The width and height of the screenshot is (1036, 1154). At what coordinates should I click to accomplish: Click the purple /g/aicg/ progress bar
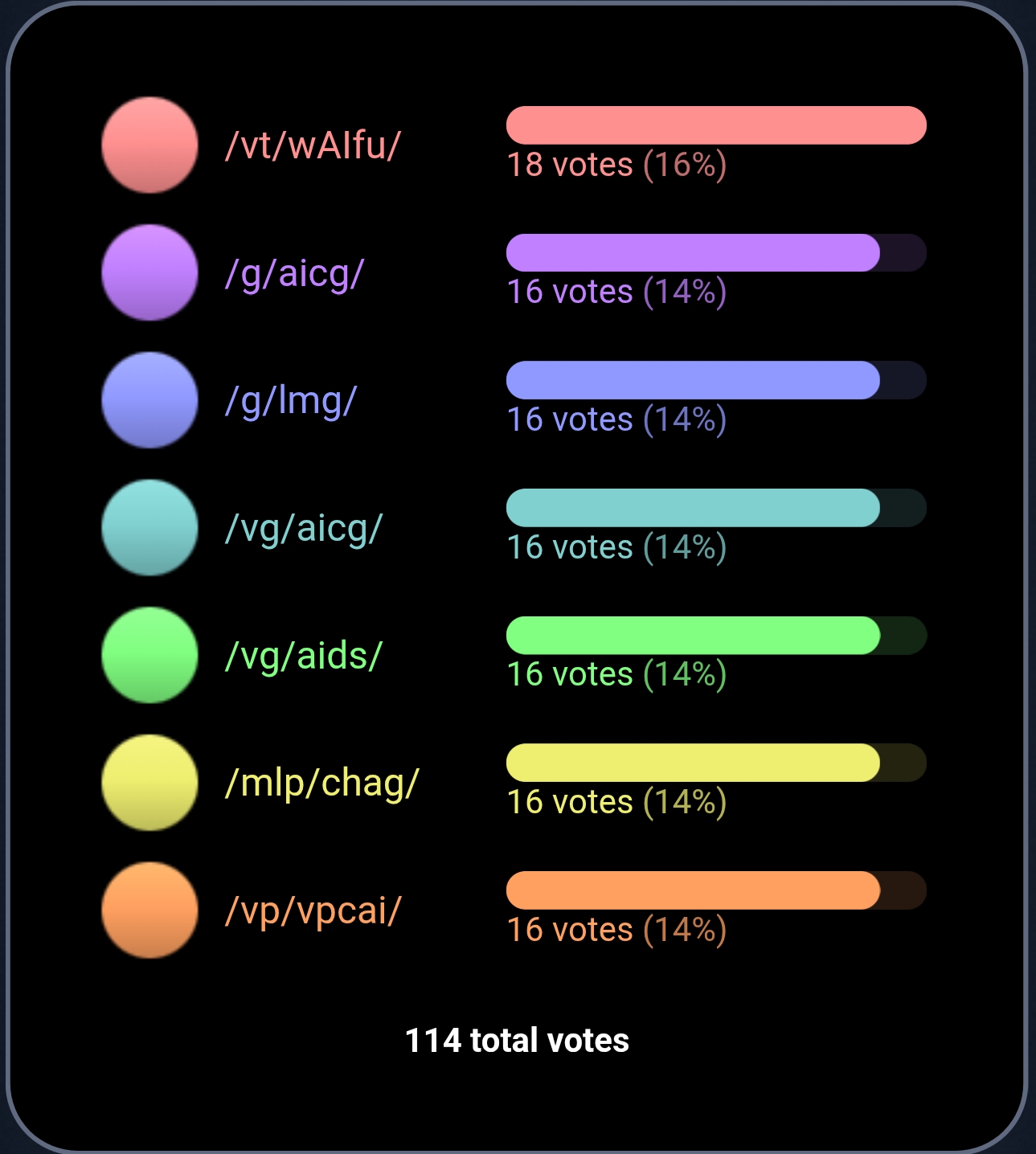pyautogui.click(x=716, y=253)
